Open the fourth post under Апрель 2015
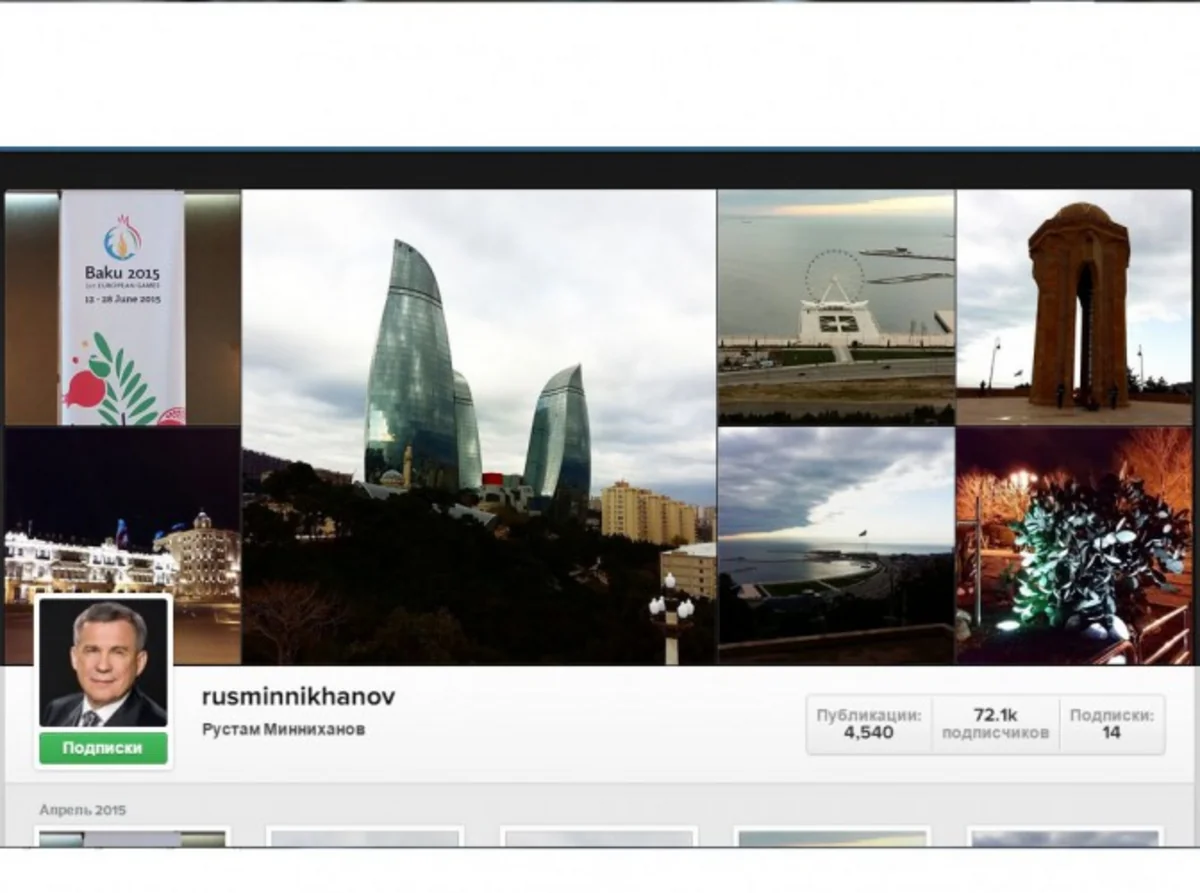Viewport: 1200px width, 893px height. point(832,838)
